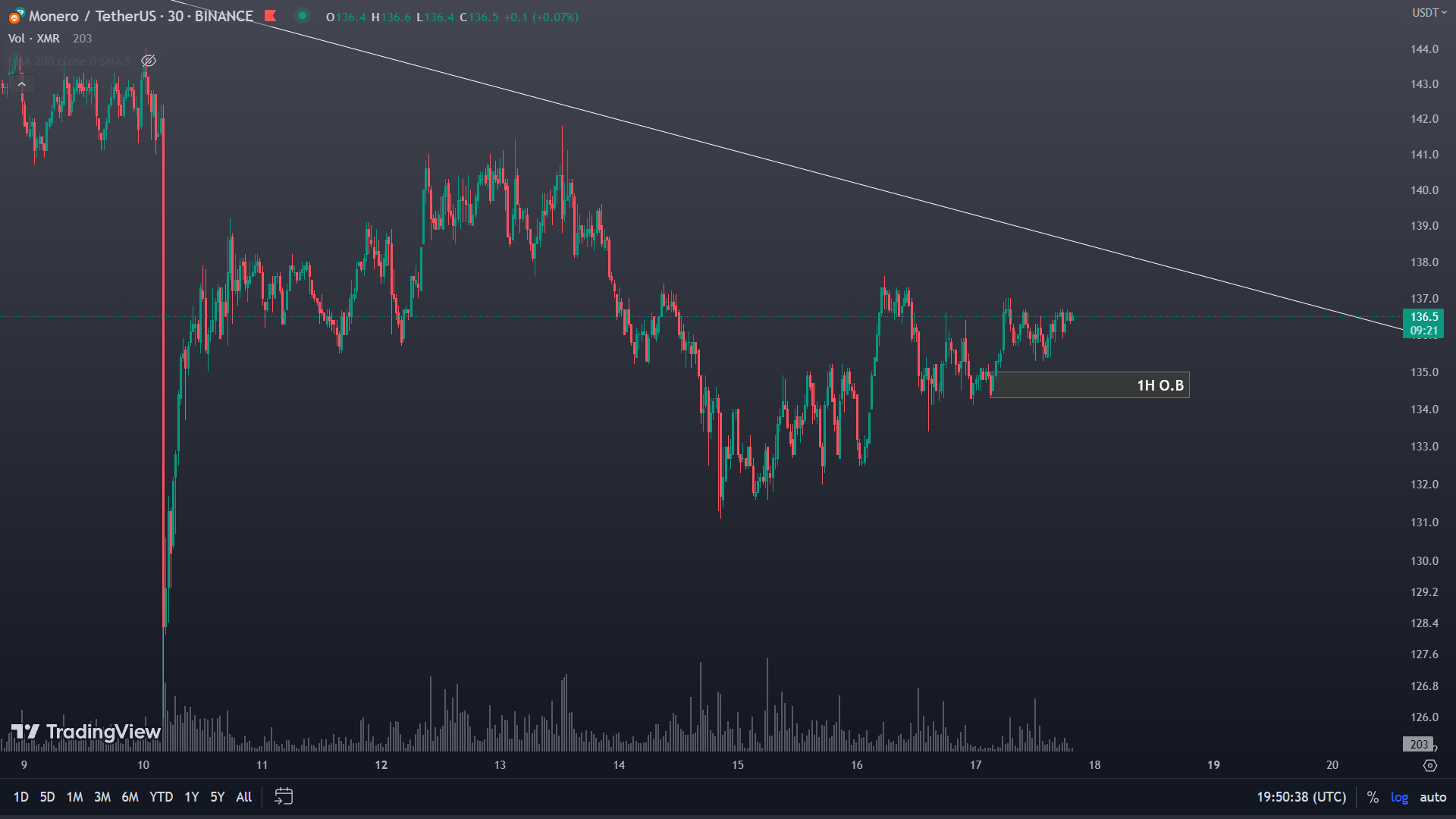The height and width of the screenshot is (819, 1456).
Task: Click the open price value O136.4
Action: coord(346,17)
